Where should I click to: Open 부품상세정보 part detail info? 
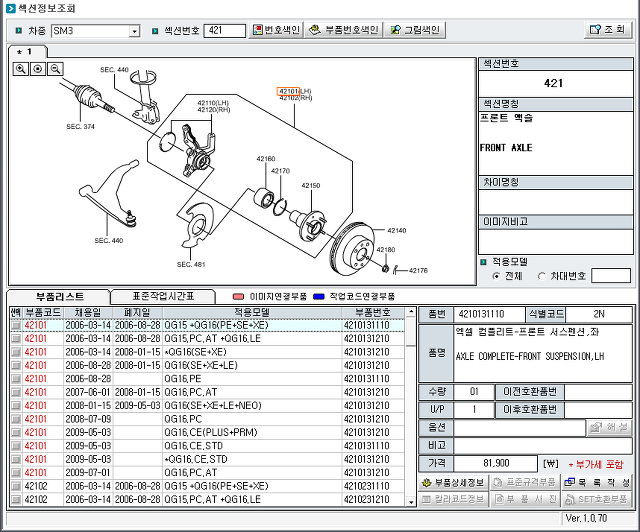452,483
